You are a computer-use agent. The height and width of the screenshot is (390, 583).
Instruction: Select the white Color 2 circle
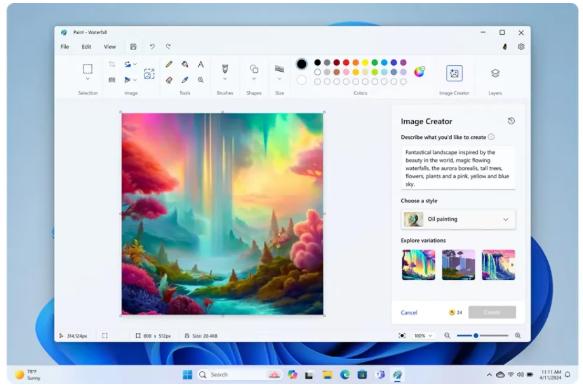point(302,80)
